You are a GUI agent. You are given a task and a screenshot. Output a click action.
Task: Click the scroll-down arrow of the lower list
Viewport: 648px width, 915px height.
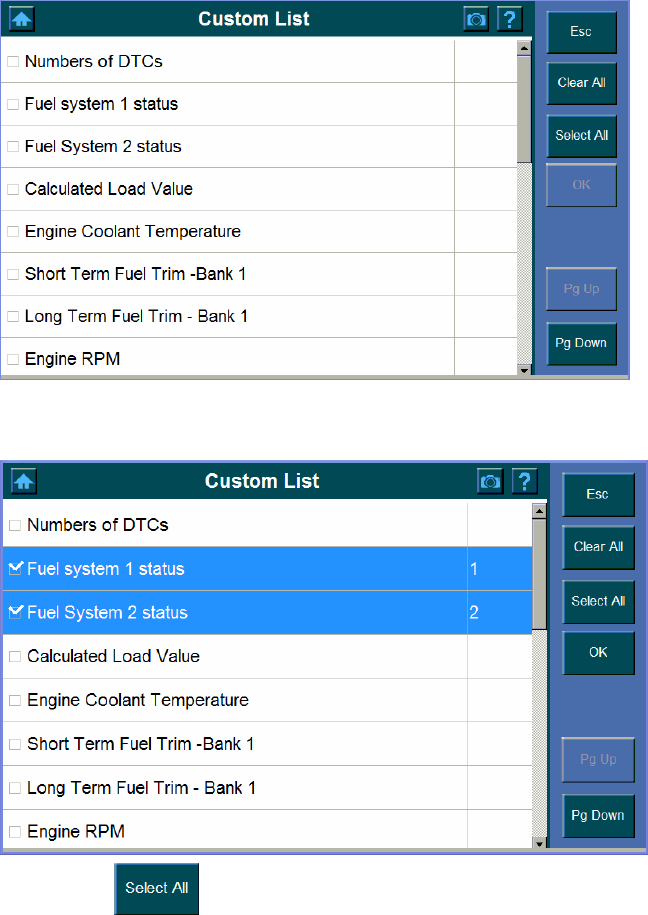pyautogui.click(x=540, y=842)
